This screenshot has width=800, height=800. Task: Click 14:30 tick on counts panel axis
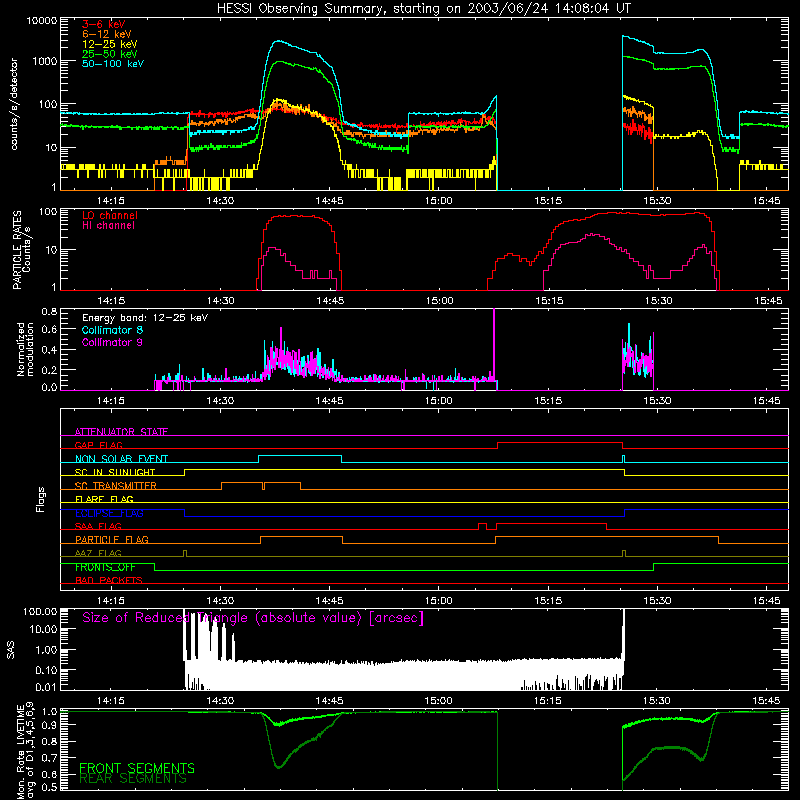(x=220, y=201)
